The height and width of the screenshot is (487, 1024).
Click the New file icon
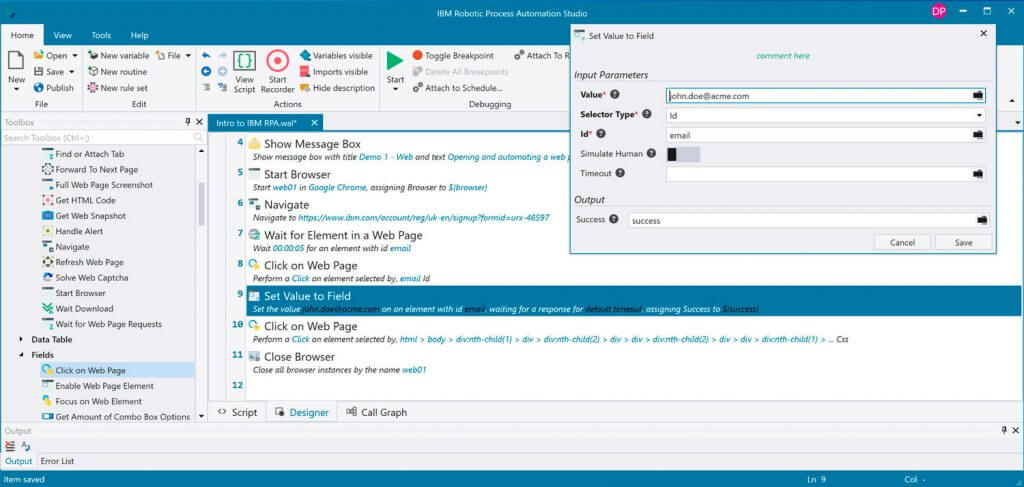click(x=16, y=61)
